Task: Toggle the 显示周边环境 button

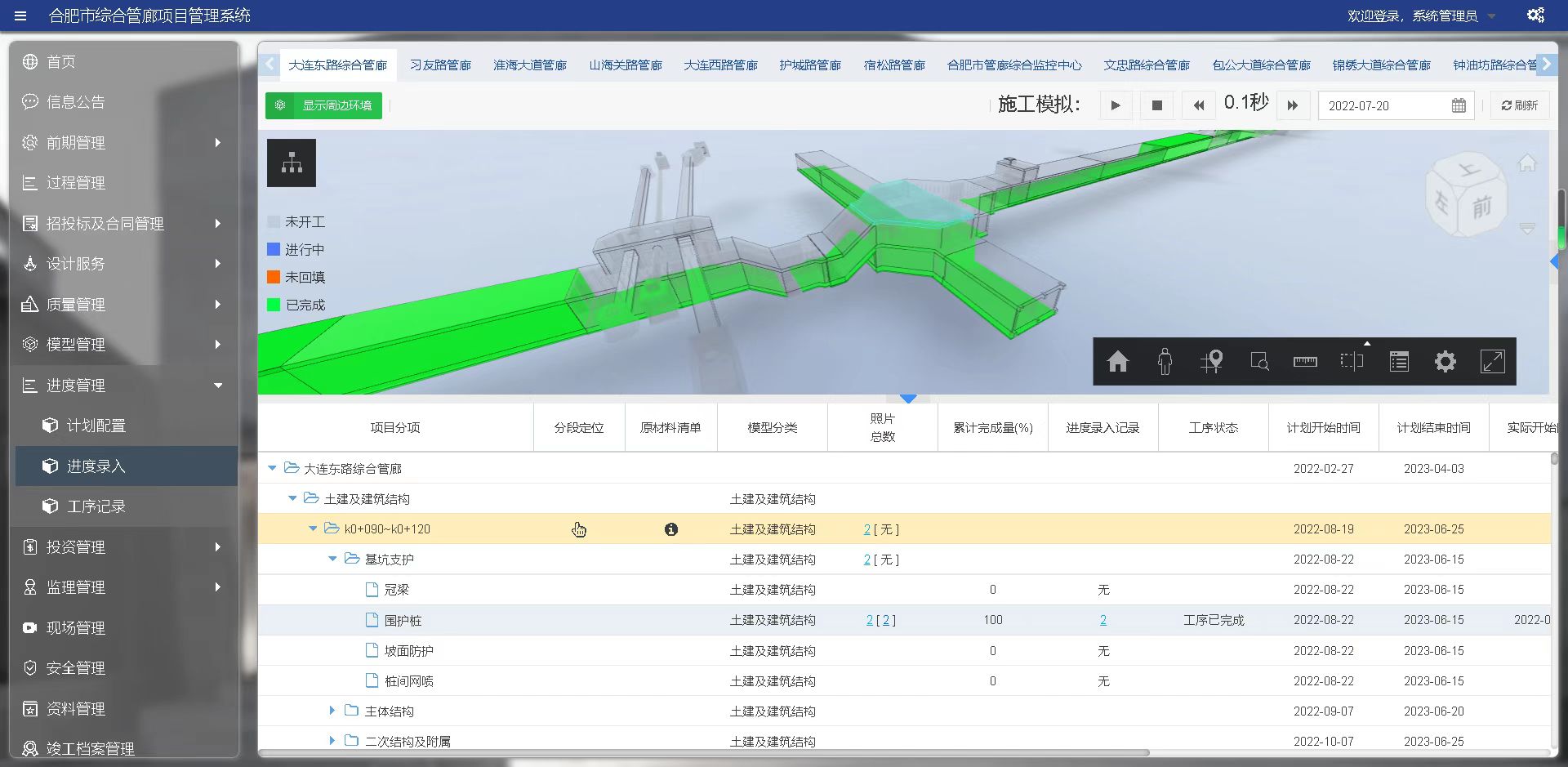Action: pyautogui.click(x=324, y=105)
